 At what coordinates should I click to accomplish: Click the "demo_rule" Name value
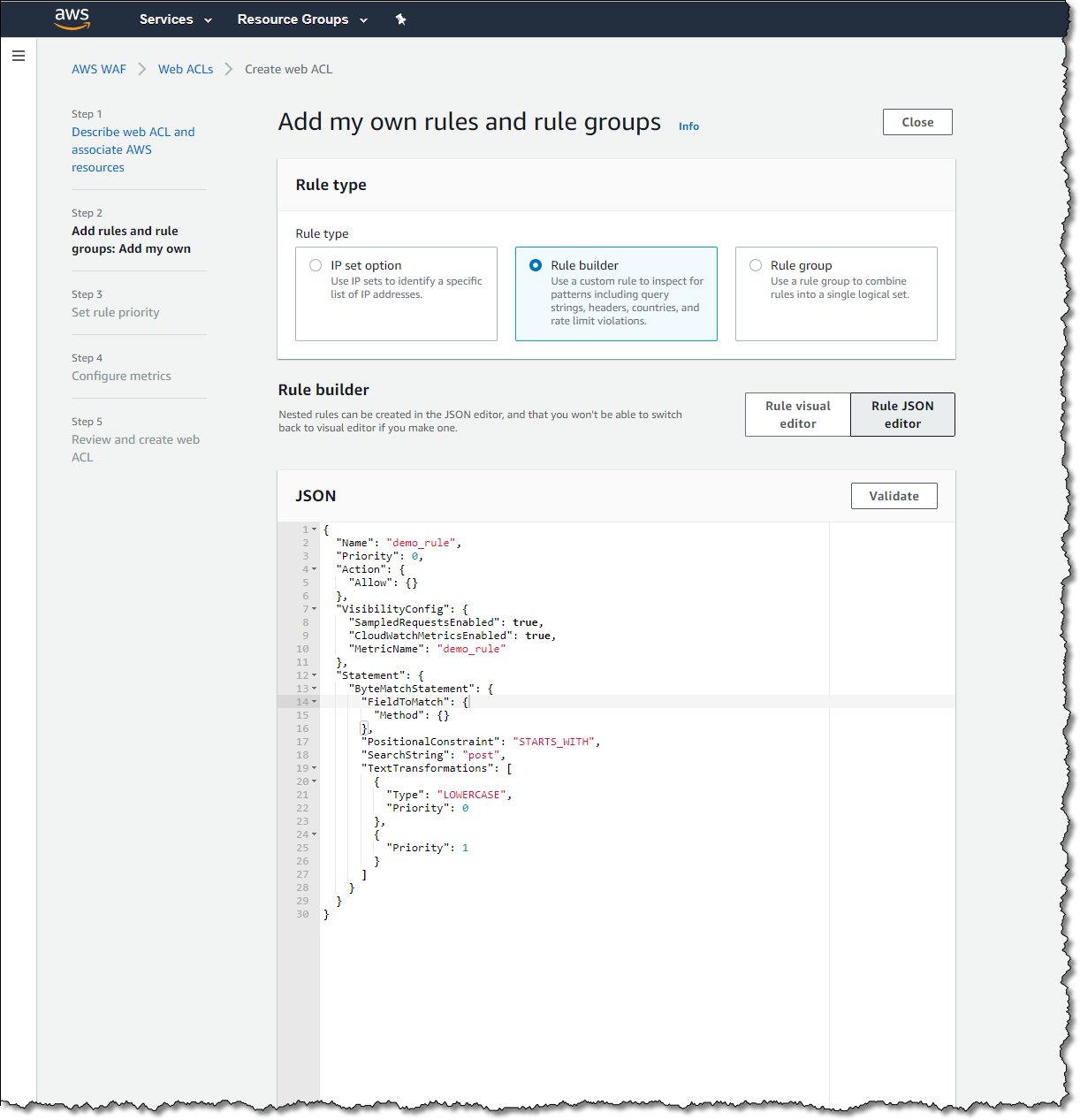point(421,543)
